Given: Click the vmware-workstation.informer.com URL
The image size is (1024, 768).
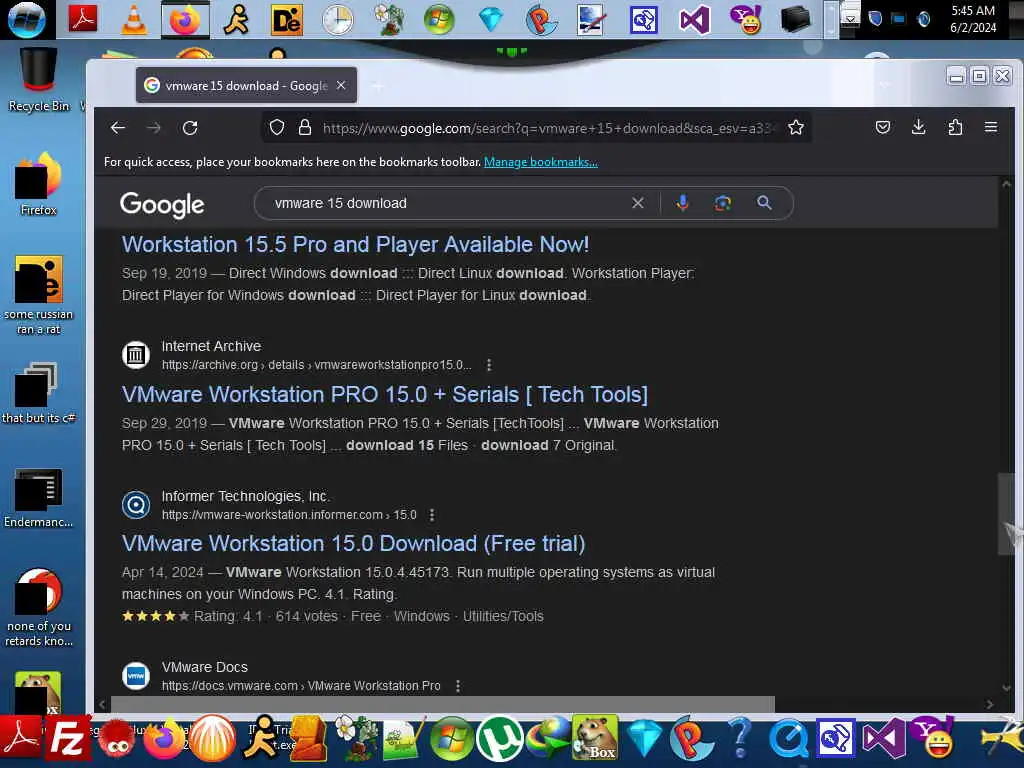Looking at the screenshot, I should pyautogui.click(x=289, y=515).
